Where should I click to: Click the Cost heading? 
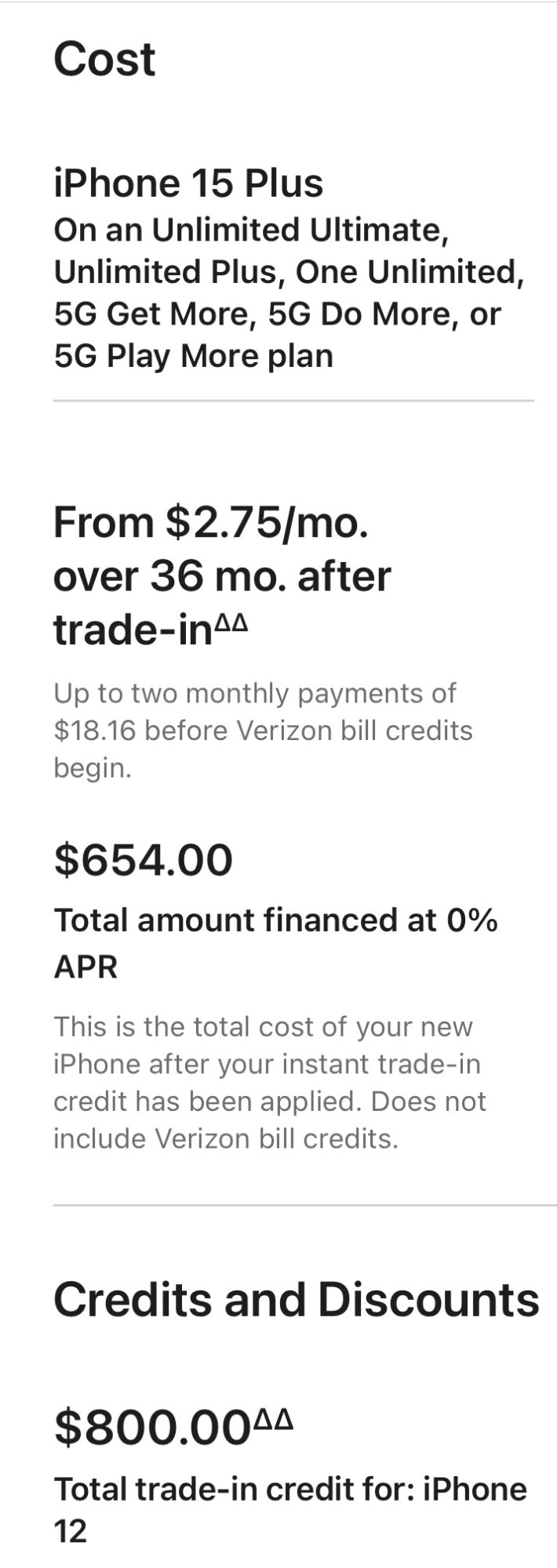click(x=104, y=59)
